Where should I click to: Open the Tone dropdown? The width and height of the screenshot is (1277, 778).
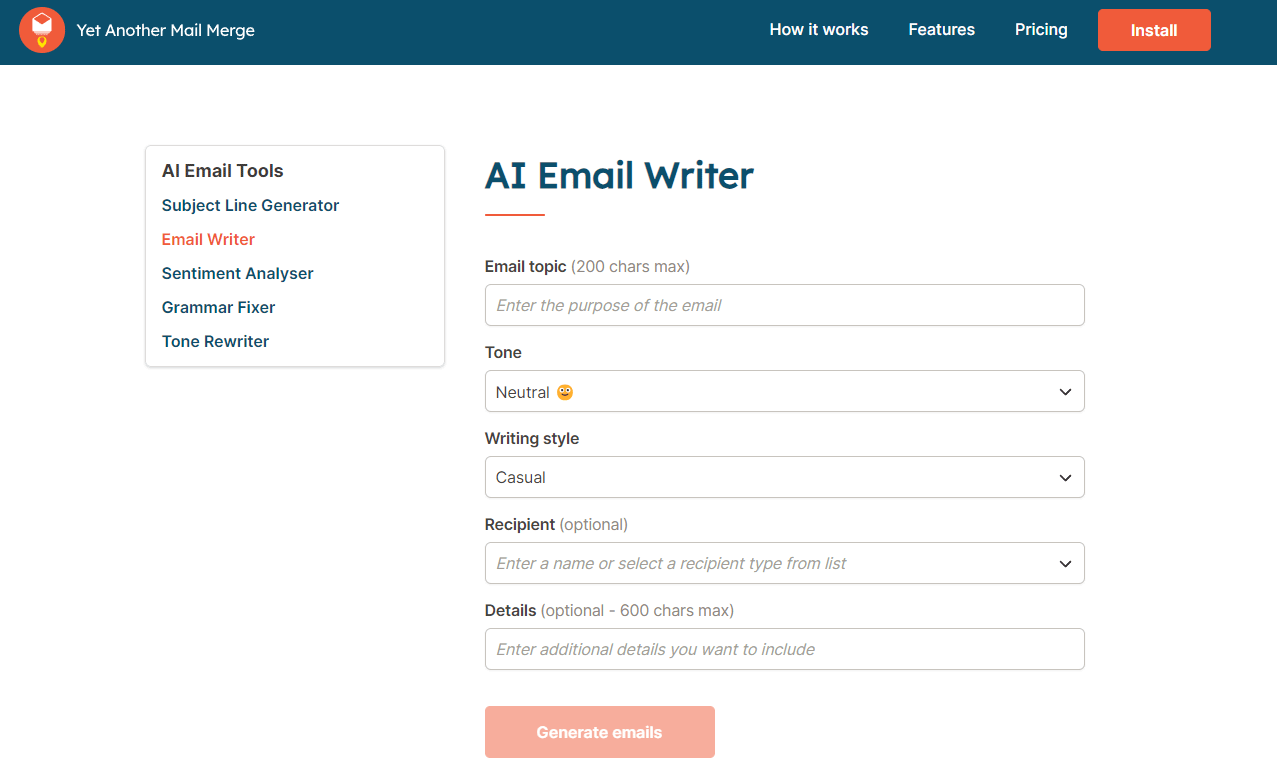1063,391
